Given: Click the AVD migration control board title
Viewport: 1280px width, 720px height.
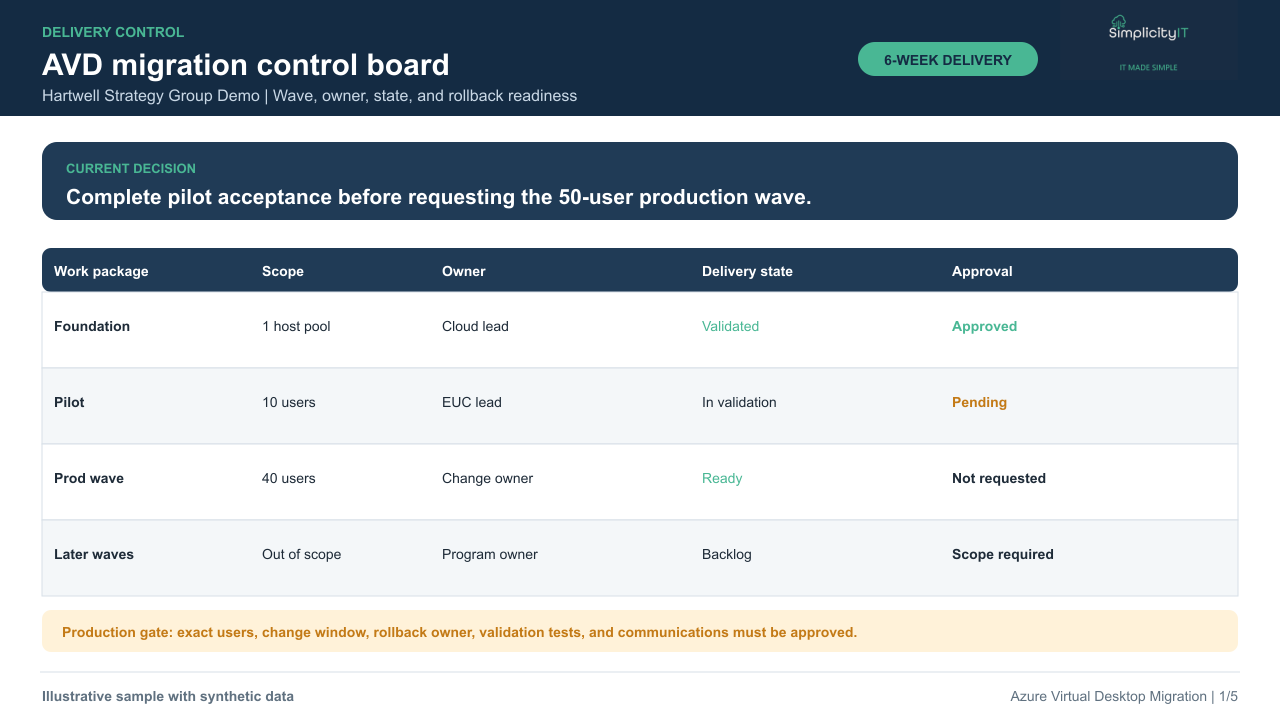Looking at the screenshot, I should coord(246,65).
